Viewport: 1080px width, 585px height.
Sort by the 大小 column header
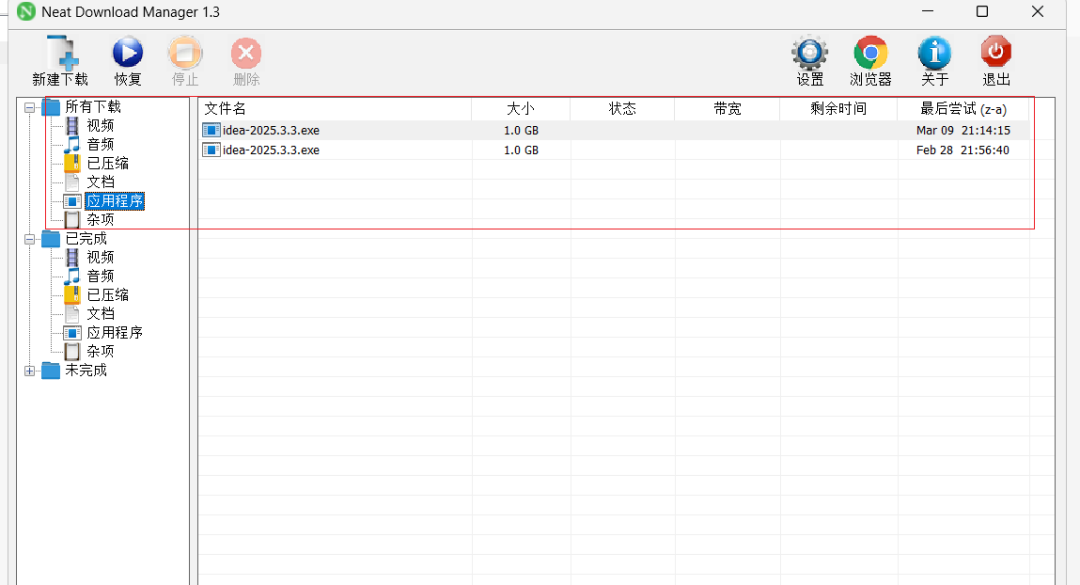coord(521,109)
